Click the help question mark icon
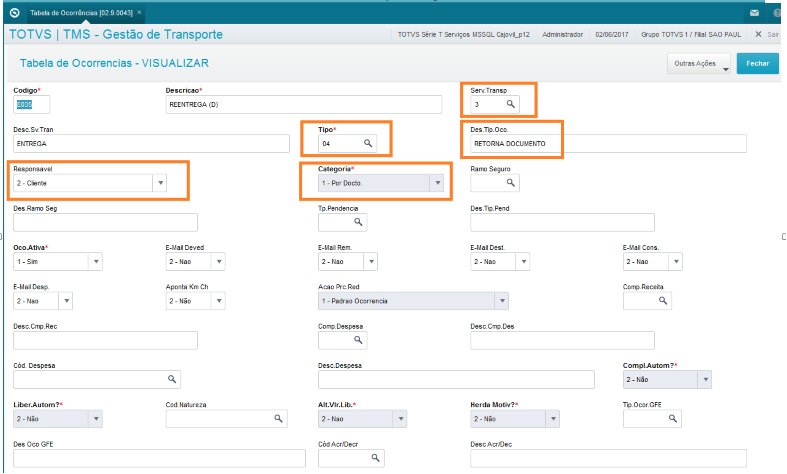The height and width of the screenshot is (474, 787). click(x=777, y=13)
